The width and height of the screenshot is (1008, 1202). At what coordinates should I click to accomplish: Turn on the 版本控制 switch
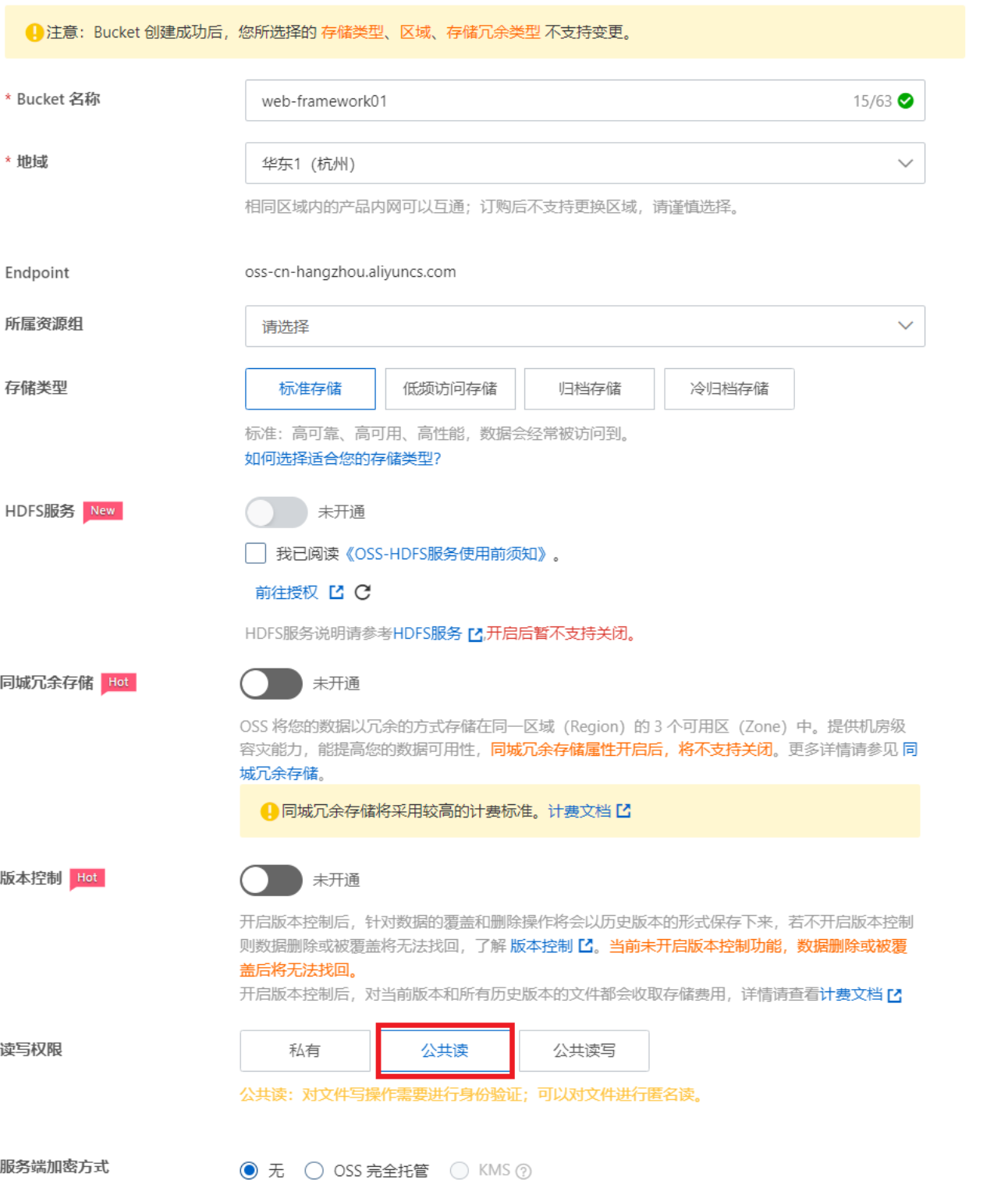(271, 880)
